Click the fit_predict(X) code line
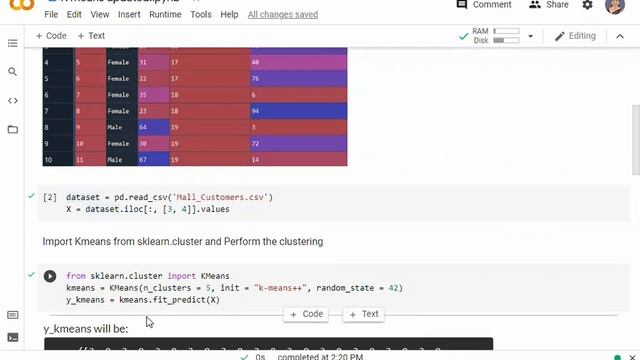Image resolution: width=640 pixels, height=360 pixels. [143, 300]
